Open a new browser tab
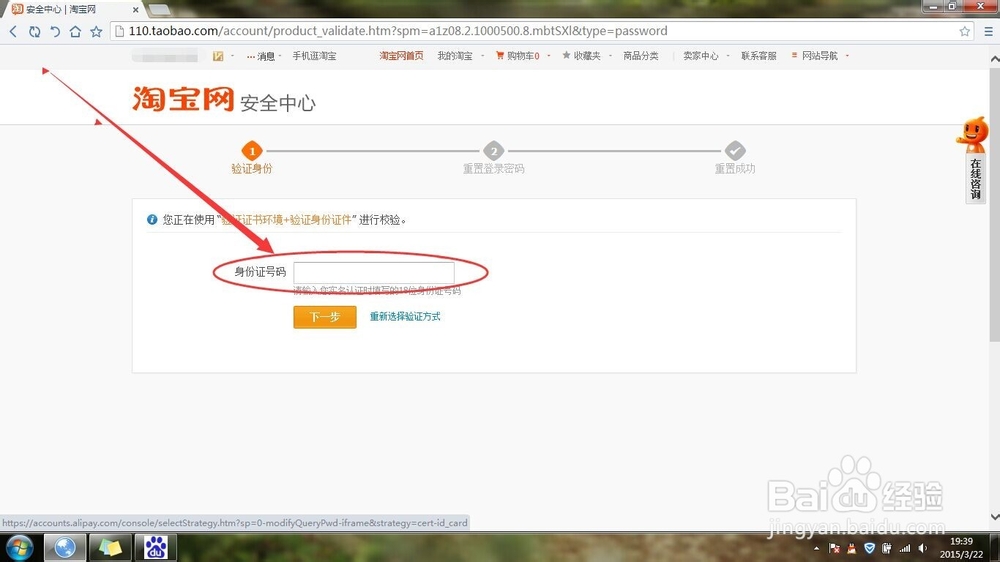Viewport: 1000px width, 562px height. click(159, 10)
